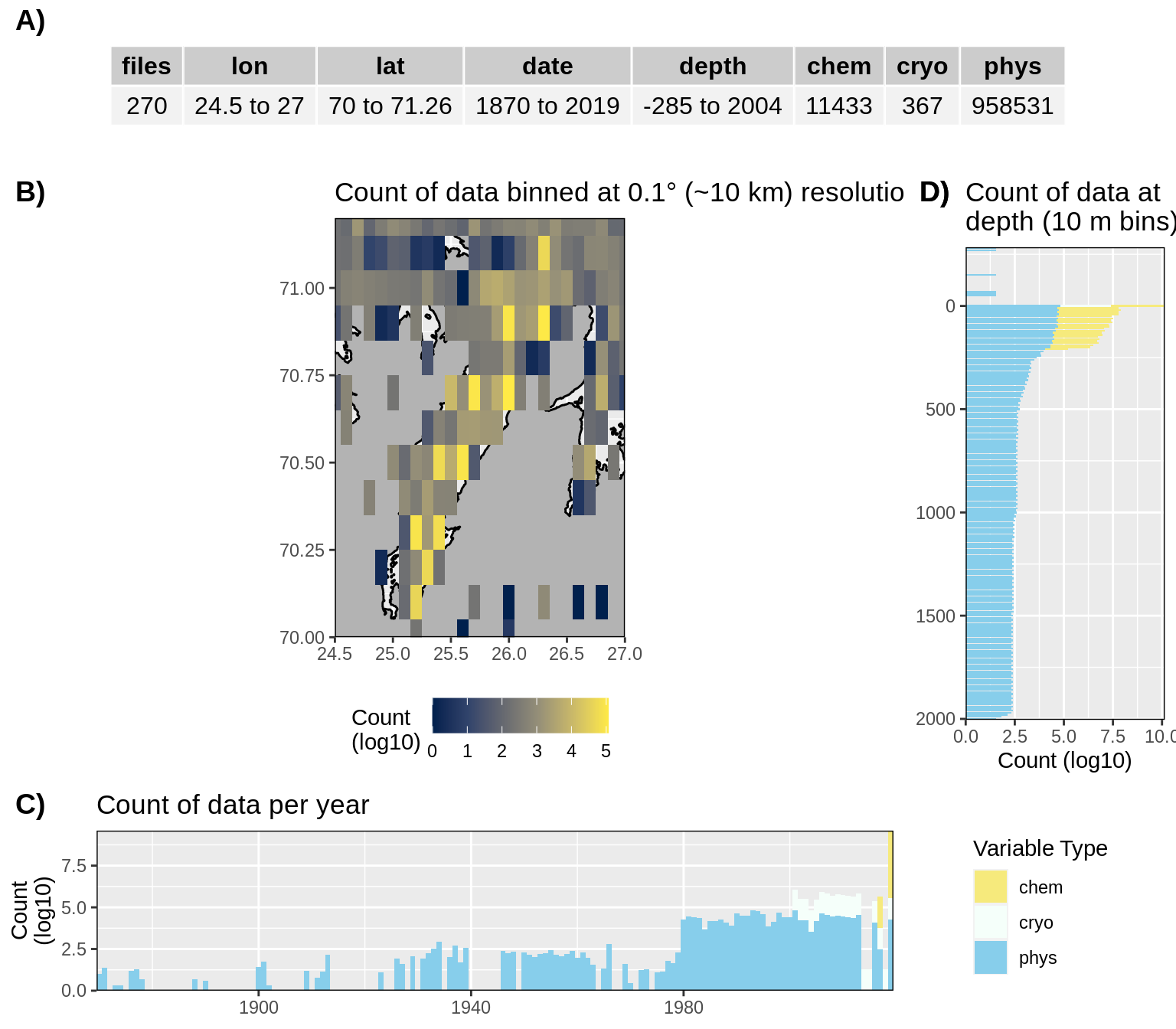Click the color bar tick label 0
The height and width of the screenshot is (1029, 1176).
click(433, 751)
